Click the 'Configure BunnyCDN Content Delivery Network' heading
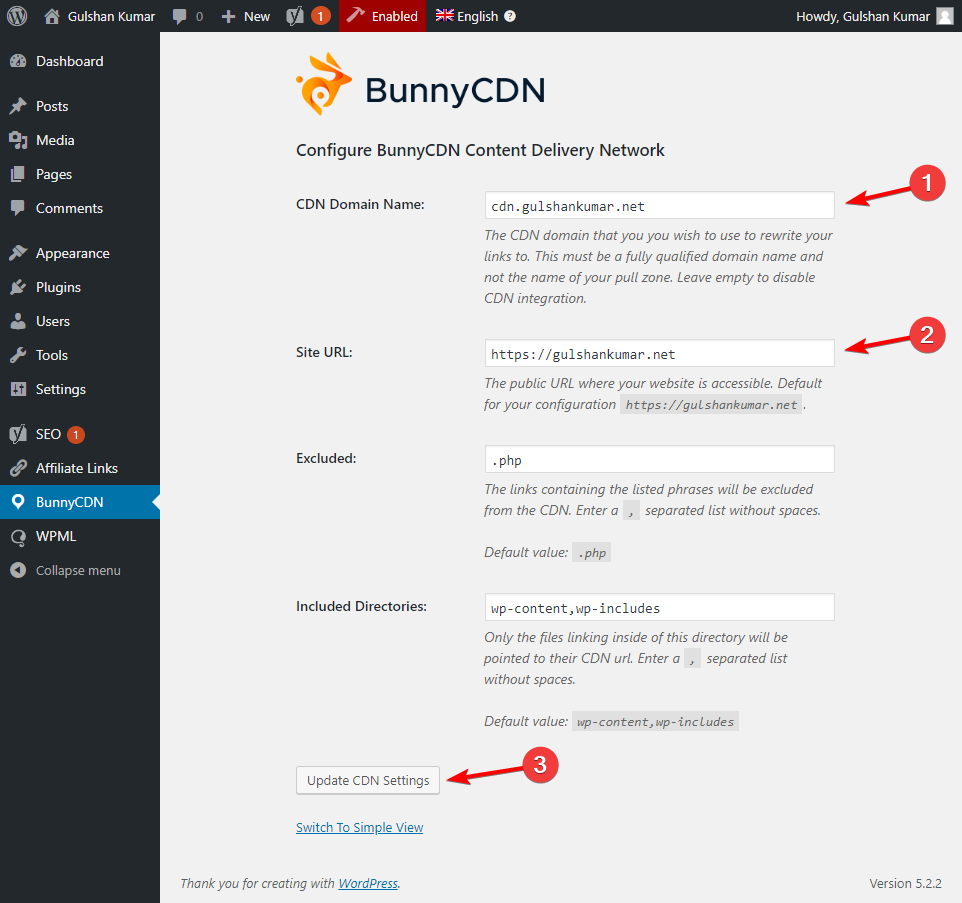The height and width of the screenshot is (903, 962). click(x=480, y=150)
